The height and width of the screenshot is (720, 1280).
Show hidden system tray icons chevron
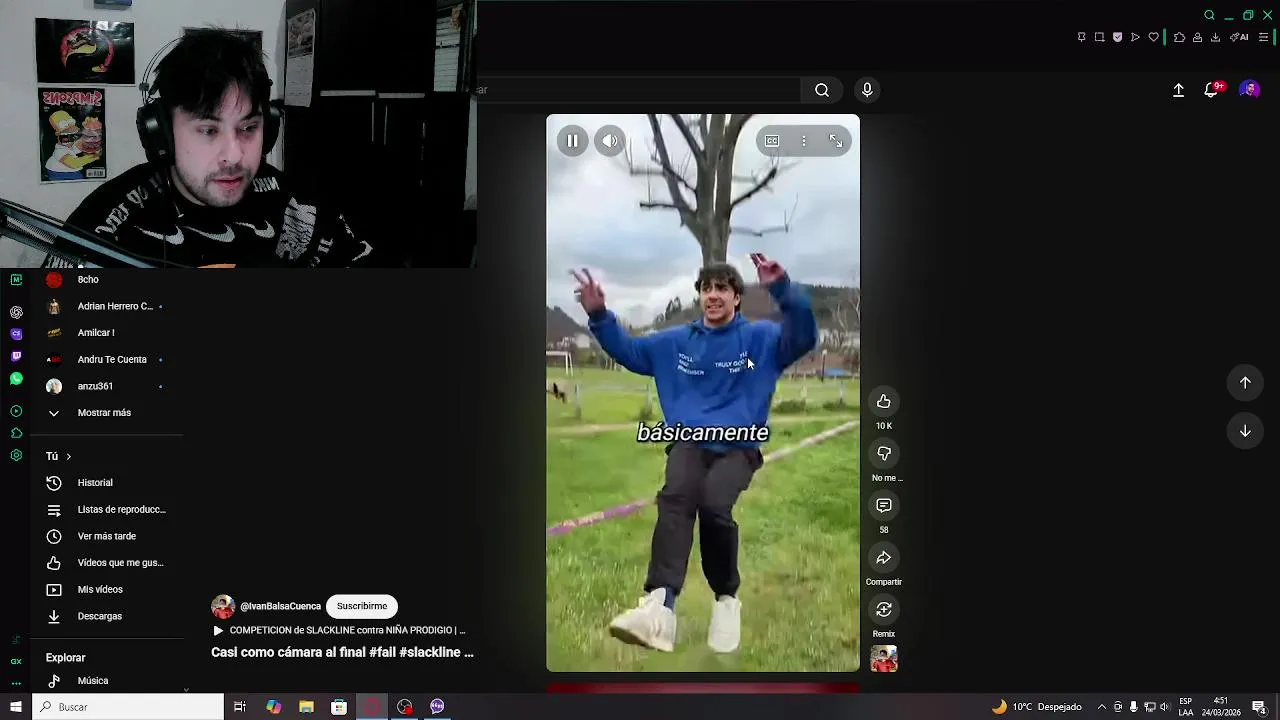(x=1102, y=707)
